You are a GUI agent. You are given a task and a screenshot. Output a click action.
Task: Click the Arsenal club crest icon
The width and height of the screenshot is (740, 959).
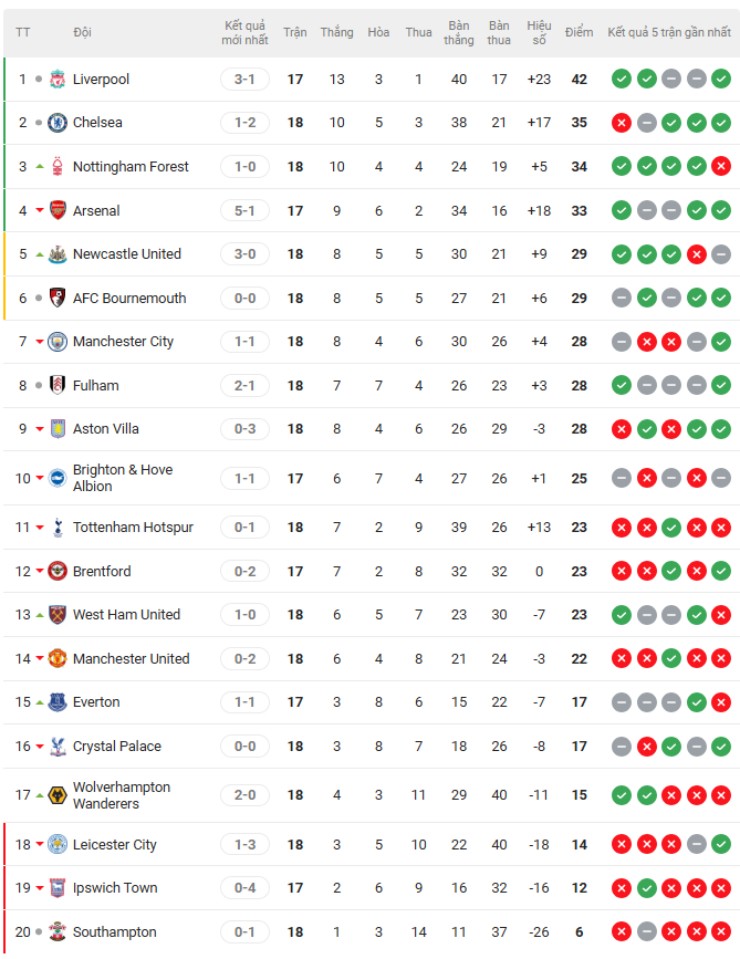[x=58, y=210]
